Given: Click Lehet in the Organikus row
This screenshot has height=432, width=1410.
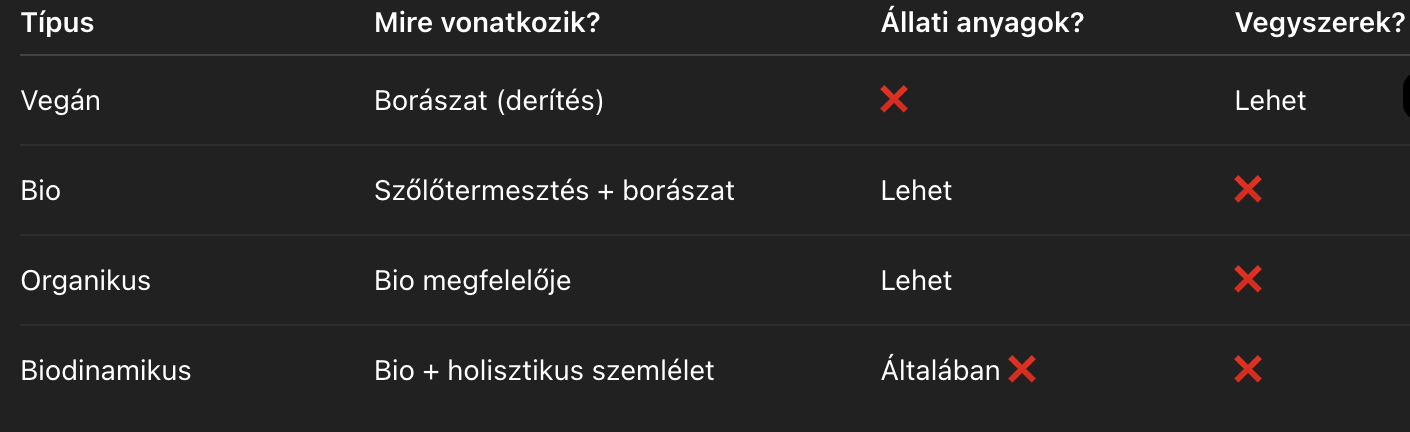Looking at the screenshot, I should [916, 280].
